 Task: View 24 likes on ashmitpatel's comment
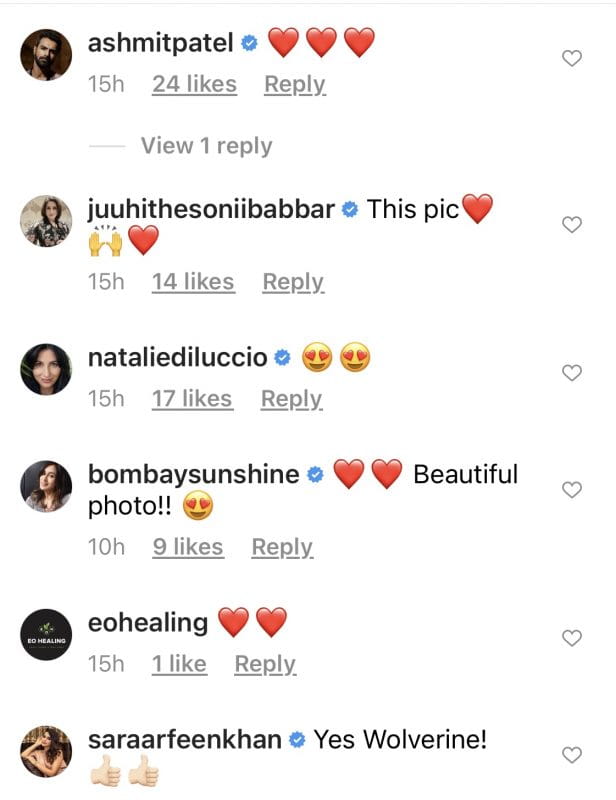click(193, 85)
